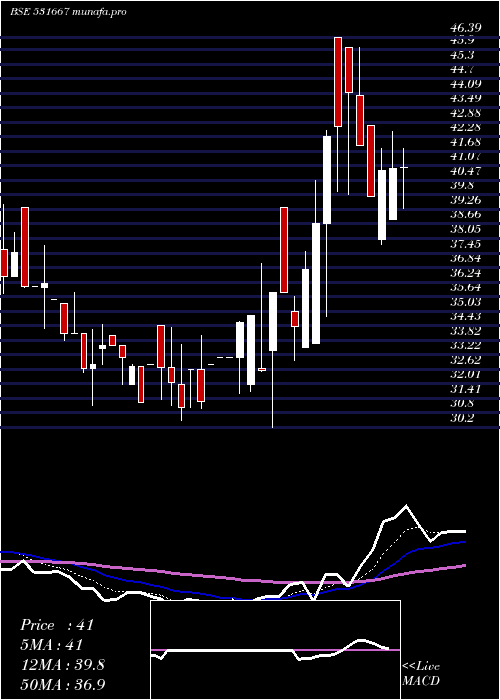The height and width of the screenshot is (700, 500).
Task: Click the 43.49 price axis label
Action: tap(465, 98)
